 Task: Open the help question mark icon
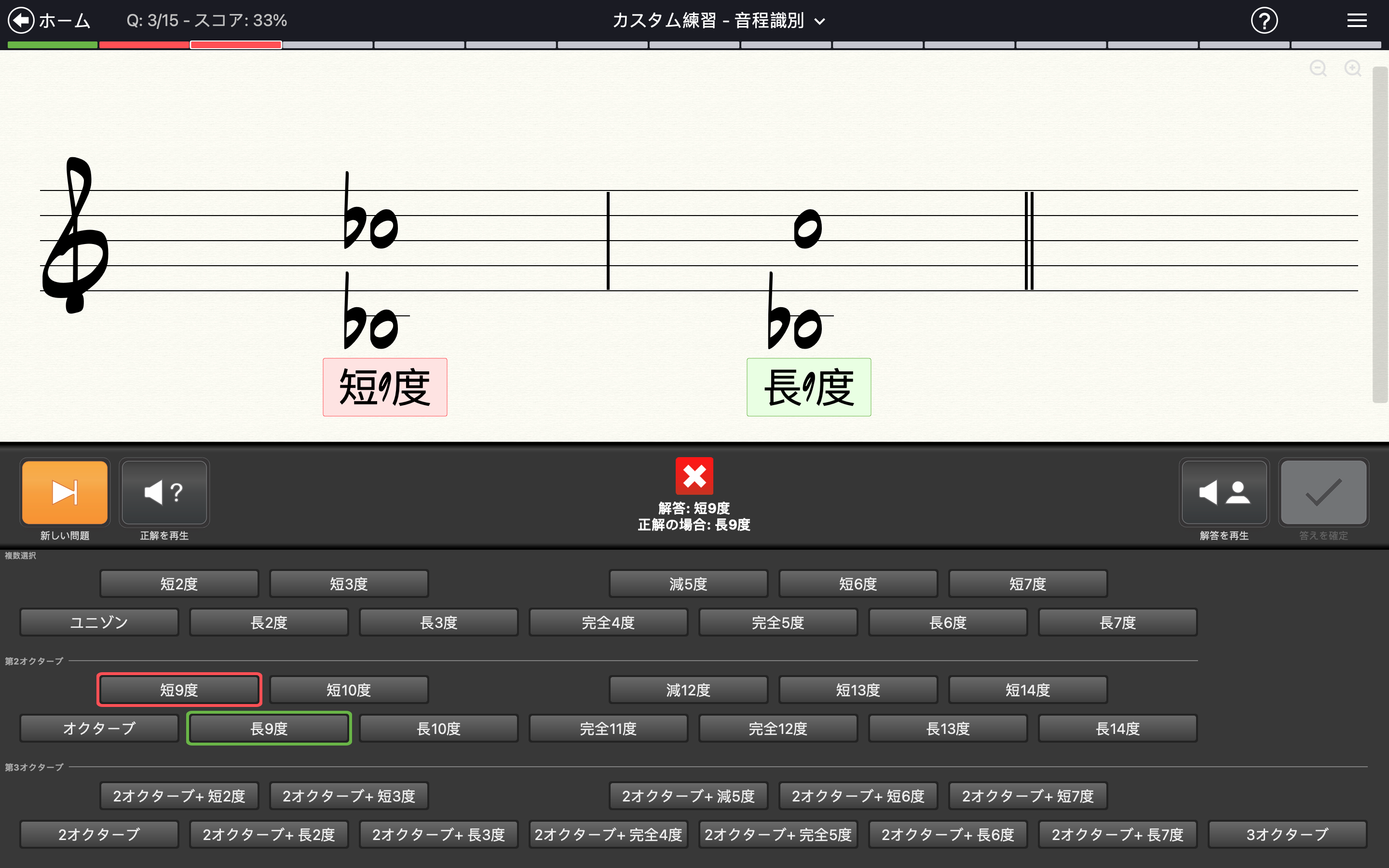tap(1264, 21)
